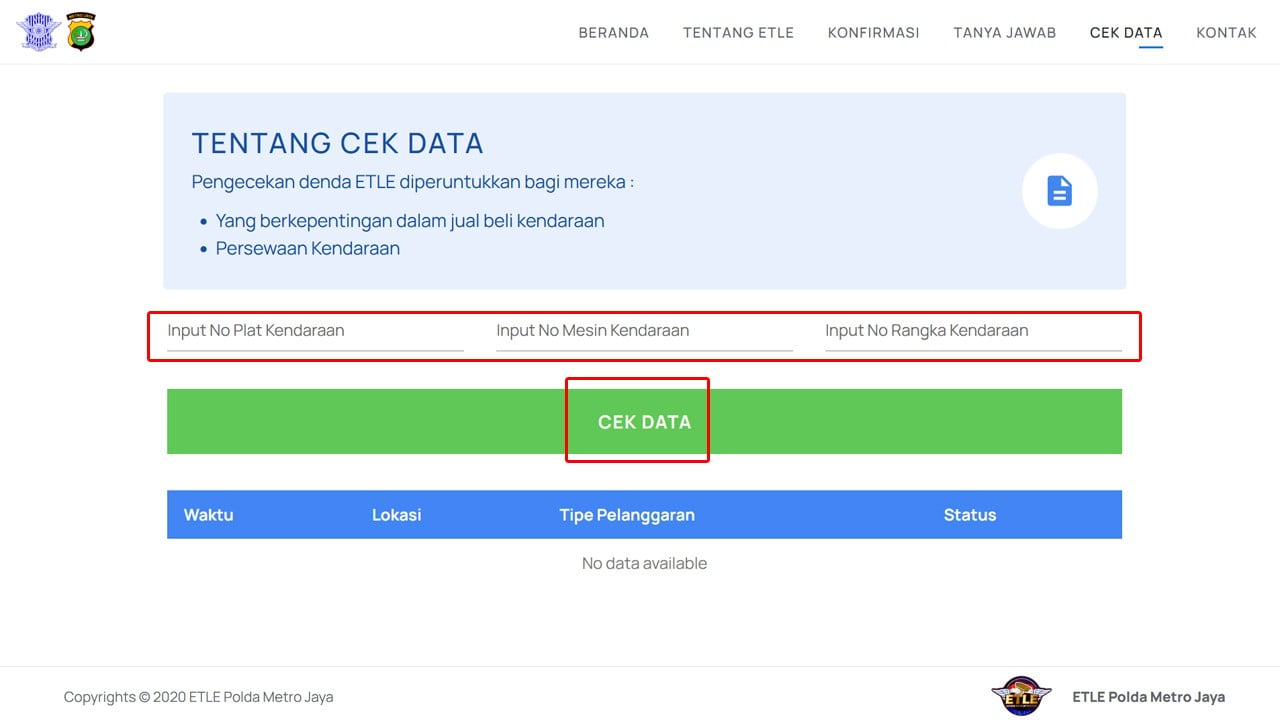Navigate to TANYA JAWAB page
Image resolution: width=1280 pixels, height=720 pixels.
(x=1005, y=33)
